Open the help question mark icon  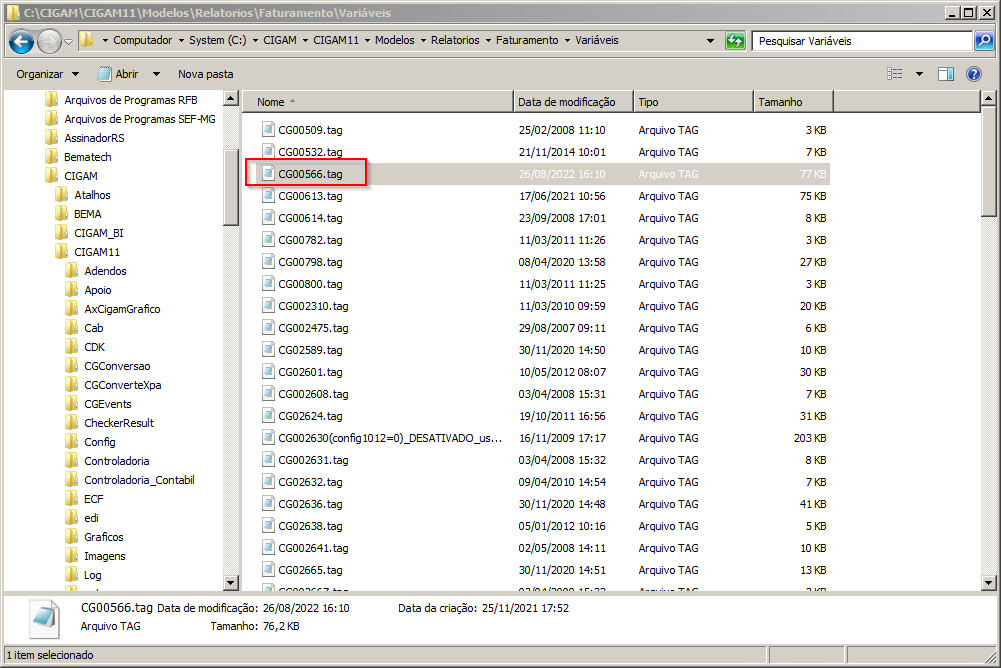click(x=974, y=74)
